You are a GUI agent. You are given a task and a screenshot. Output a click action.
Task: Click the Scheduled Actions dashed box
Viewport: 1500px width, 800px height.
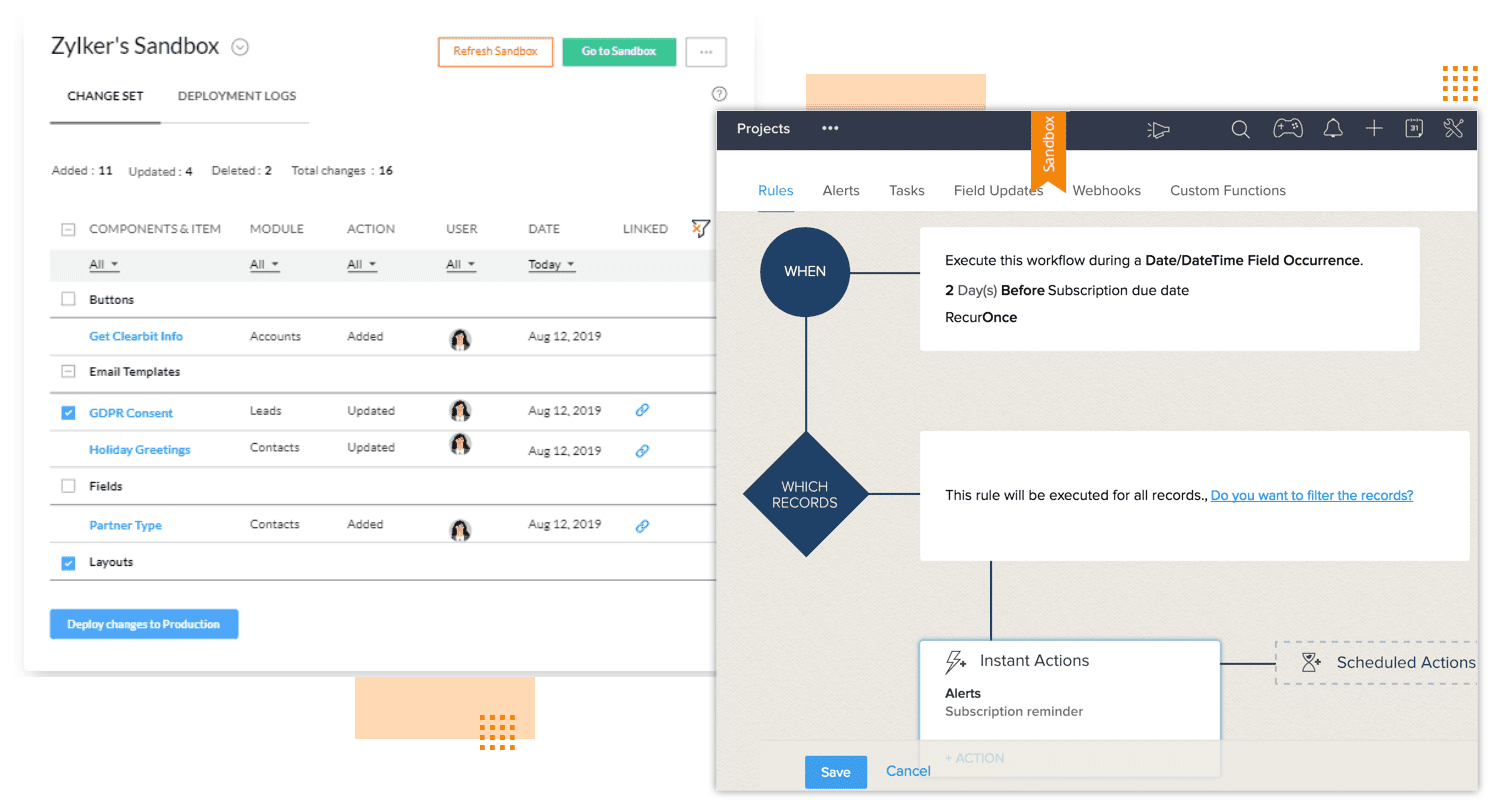(1376, 662)
